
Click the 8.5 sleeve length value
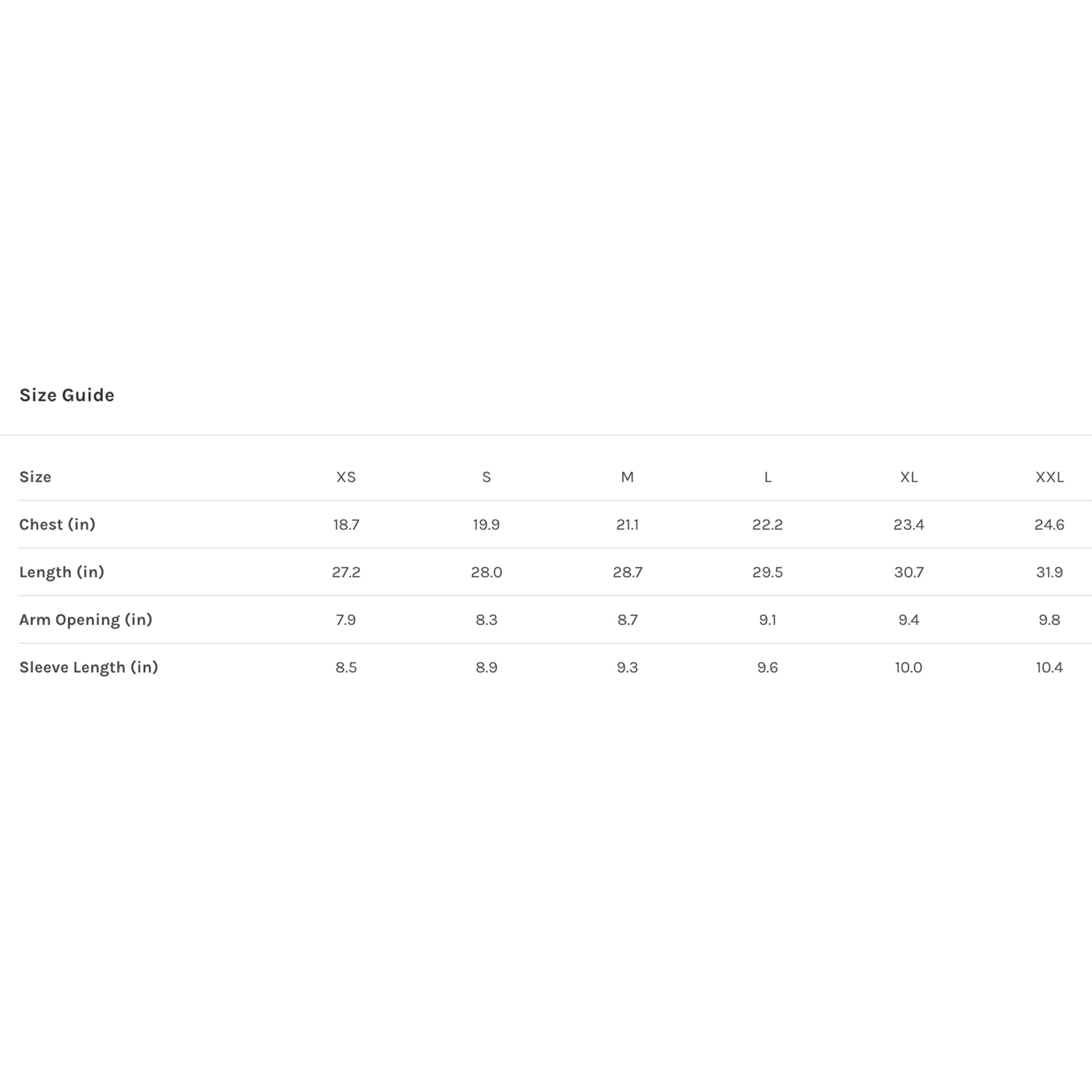(346, 667)
